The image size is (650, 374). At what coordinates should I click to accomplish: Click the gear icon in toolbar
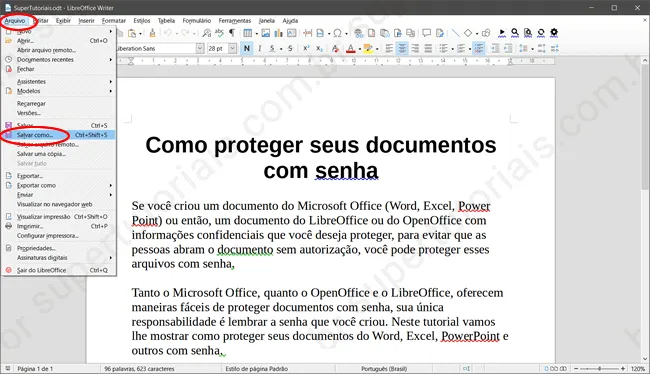tap(554, 32)
